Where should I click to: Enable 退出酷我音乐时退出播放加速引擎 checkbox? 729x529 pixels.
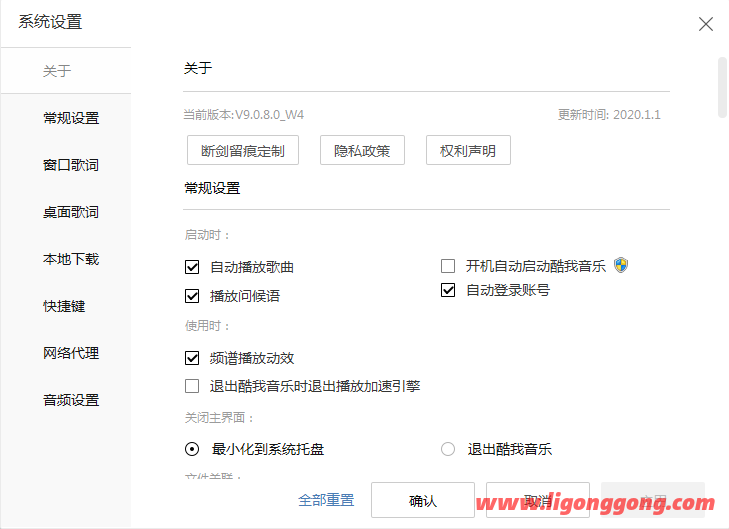pos(192,386)
